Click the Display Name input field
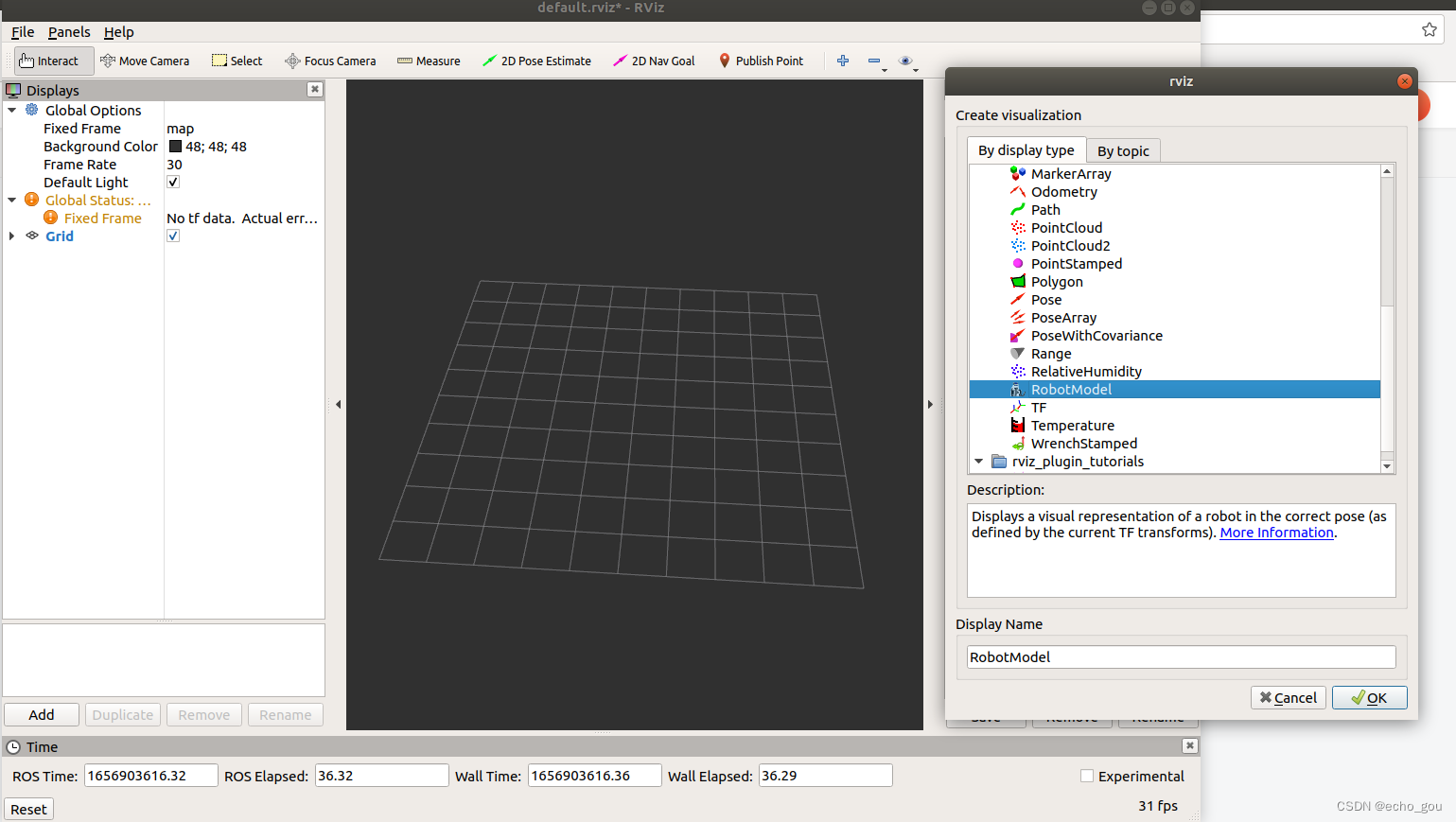1456x822 pixels. pos(1181,657)
